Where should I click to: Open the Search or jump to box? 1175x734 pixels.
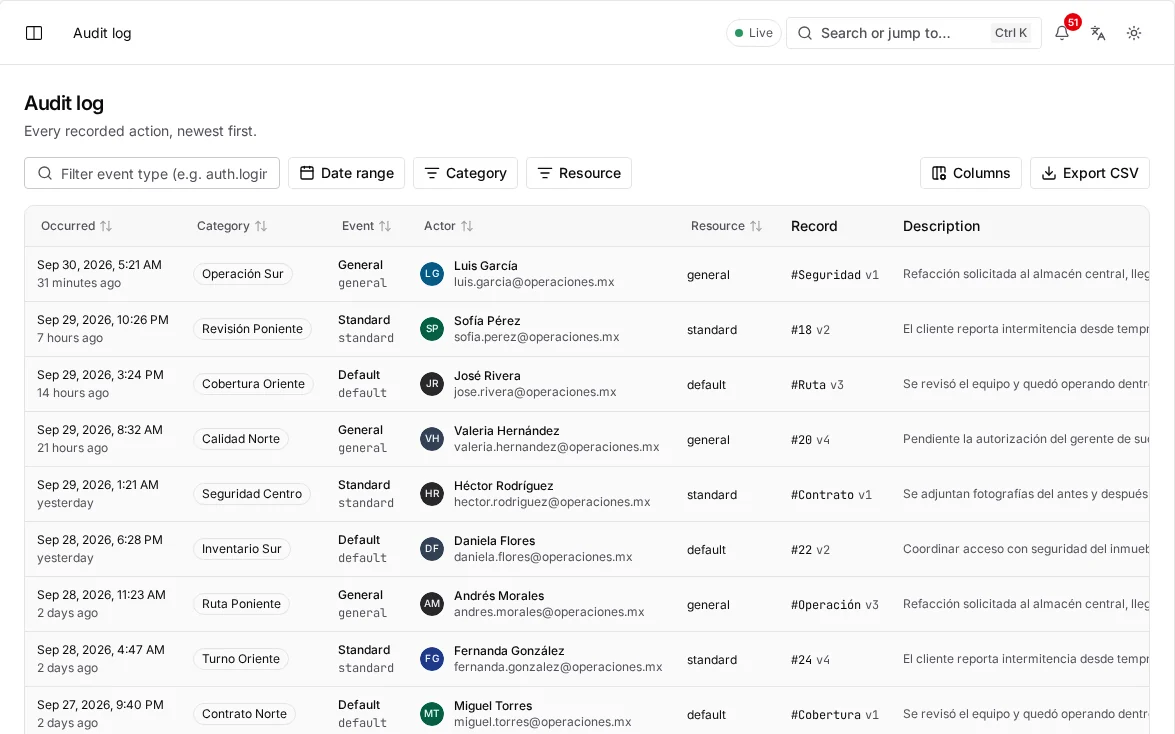coord(913,33)
